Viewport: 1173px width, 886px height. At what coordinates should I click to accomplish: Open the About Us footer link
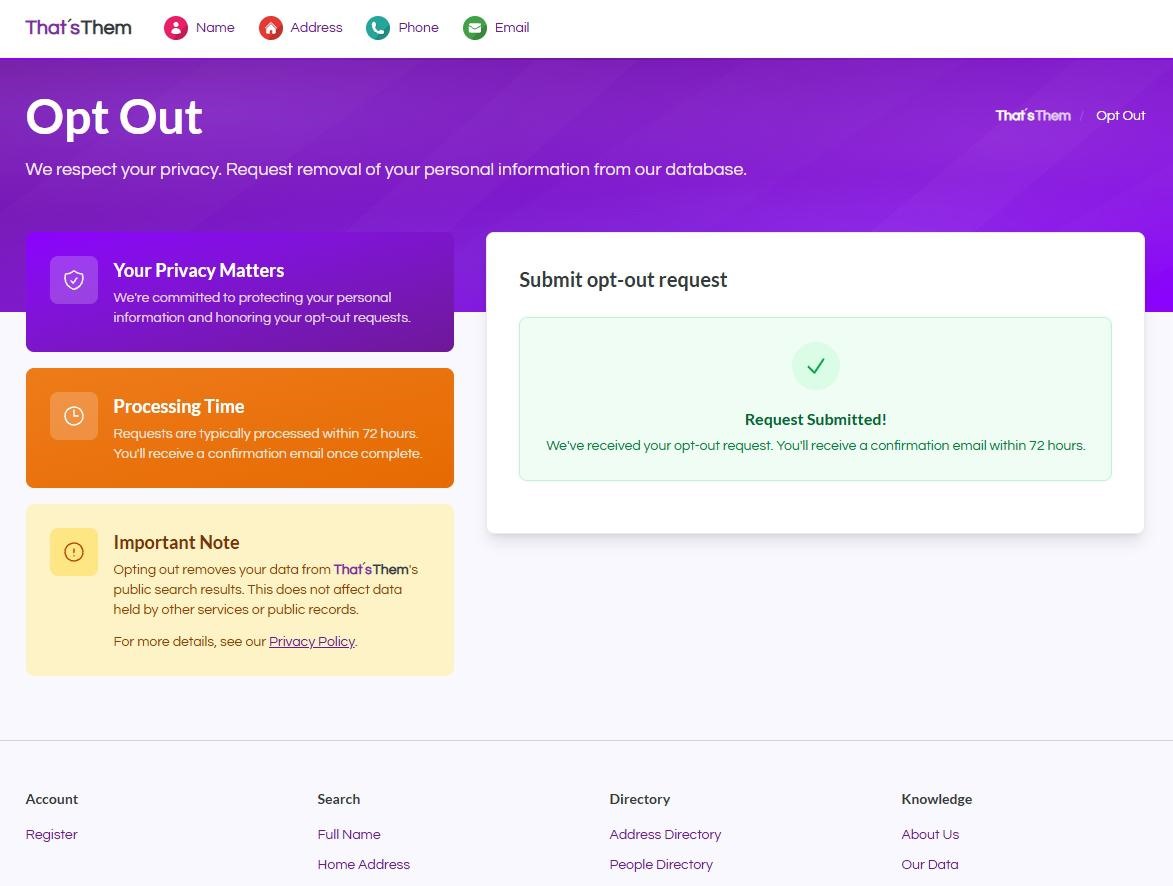(x=930, y=834)
